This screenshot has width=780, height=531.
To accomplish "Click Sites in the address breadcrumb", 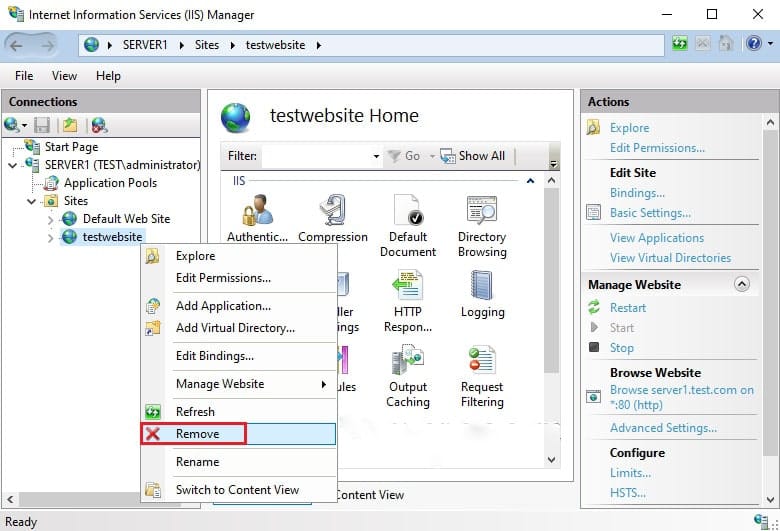I will 207,45.
